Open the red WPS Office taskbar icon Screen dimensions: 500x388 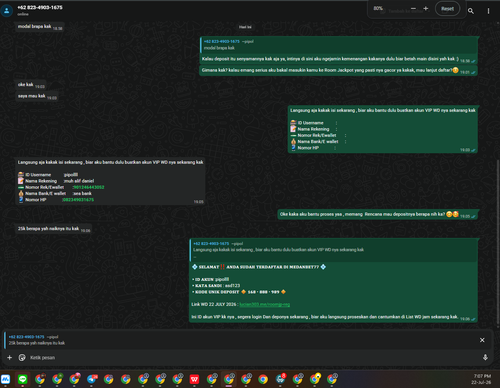(x=194, y=379)
